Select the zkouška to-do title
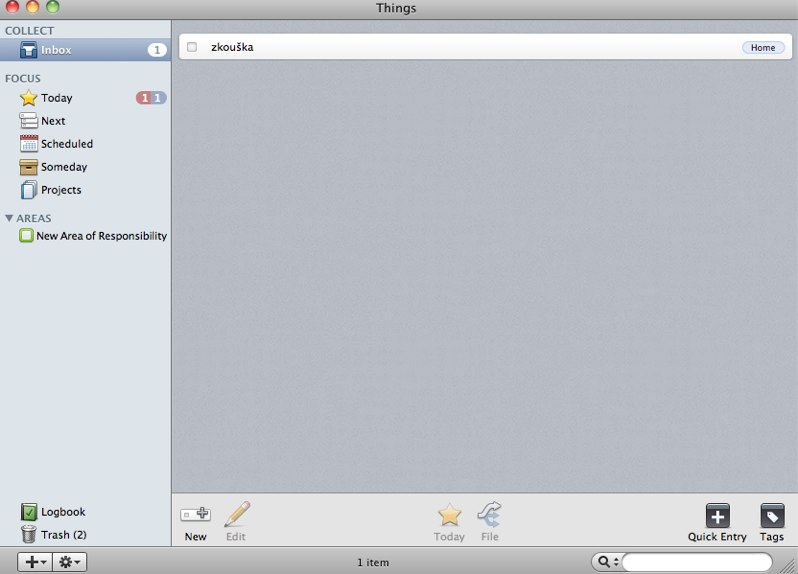 pyautogui.click(x=232, y=47)
